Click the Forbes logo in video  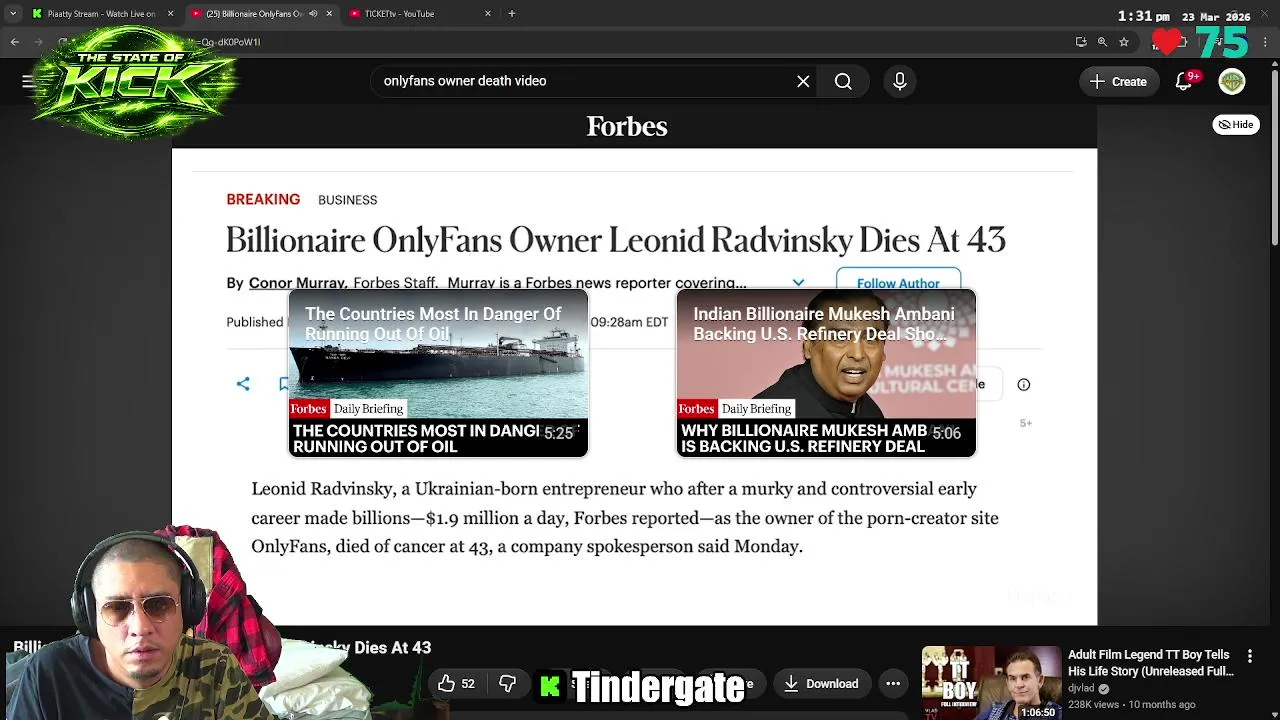tap(627, 126)
